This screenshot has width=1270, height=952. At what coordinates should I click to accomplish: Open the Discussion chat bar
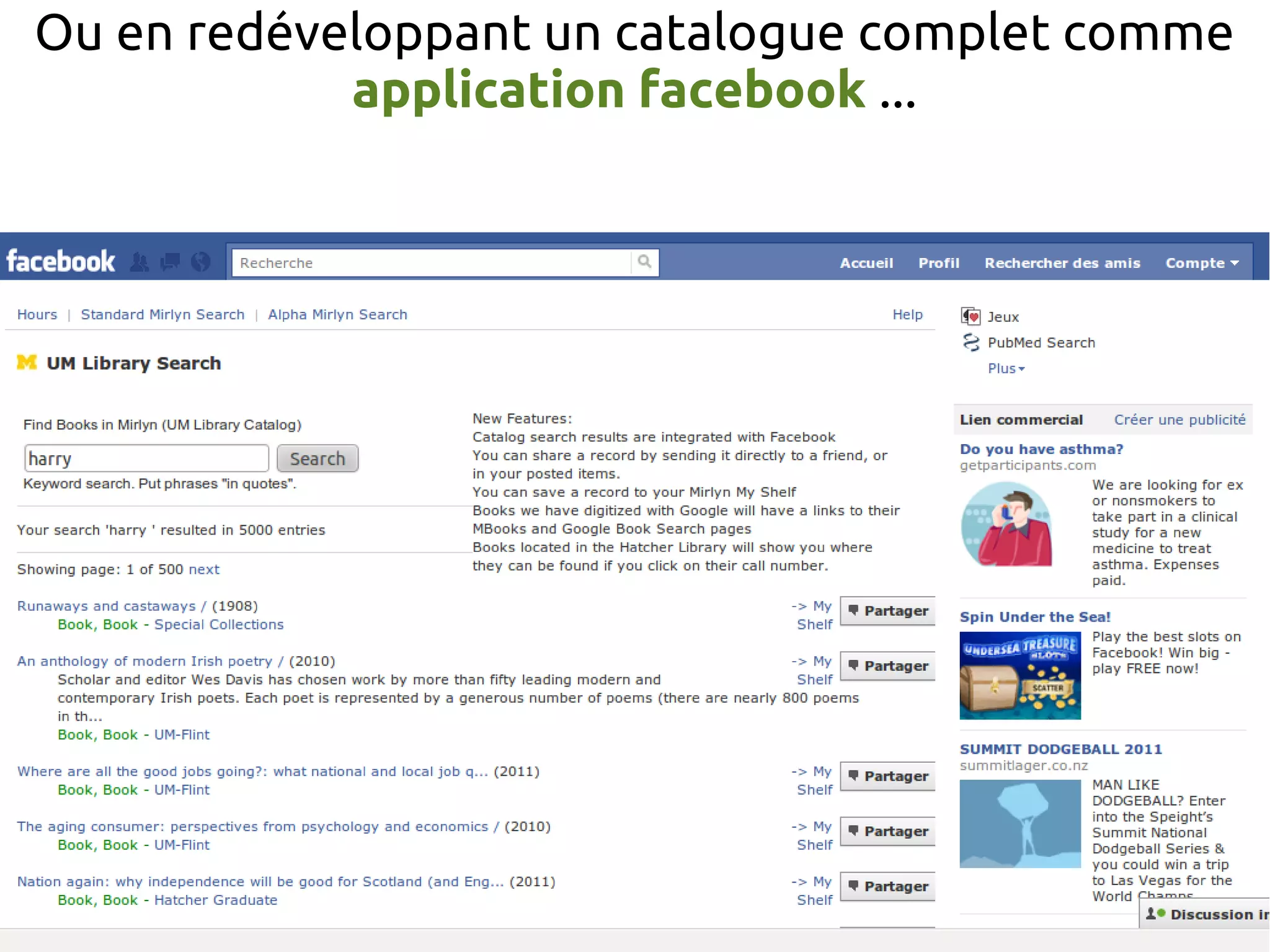(x=1205, y=914)
